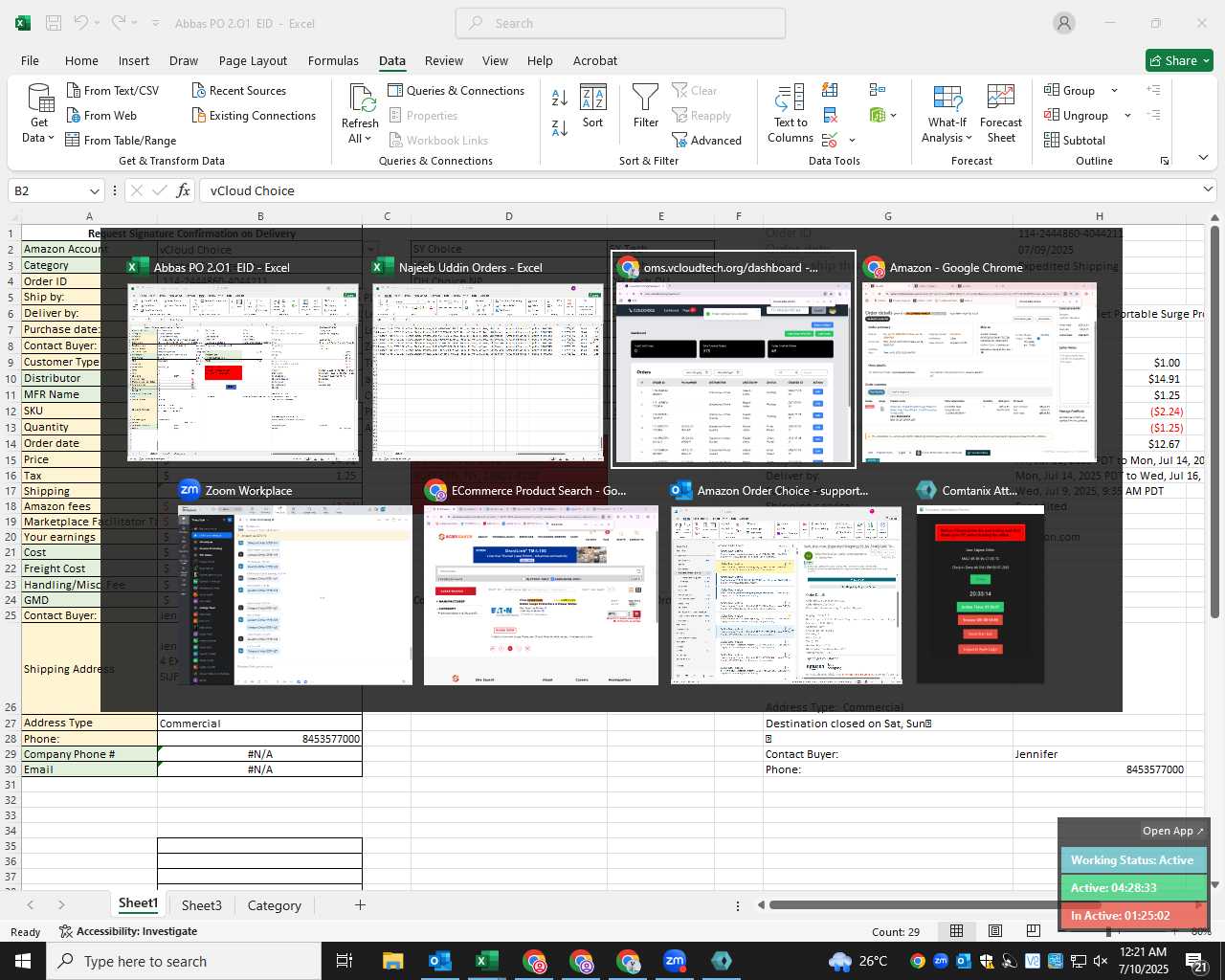The height and width of the screenshot is (980, 1225).
Task: Select the oms.vcloudtech.org dashboard window thumbnail
Action: point(734,362)
